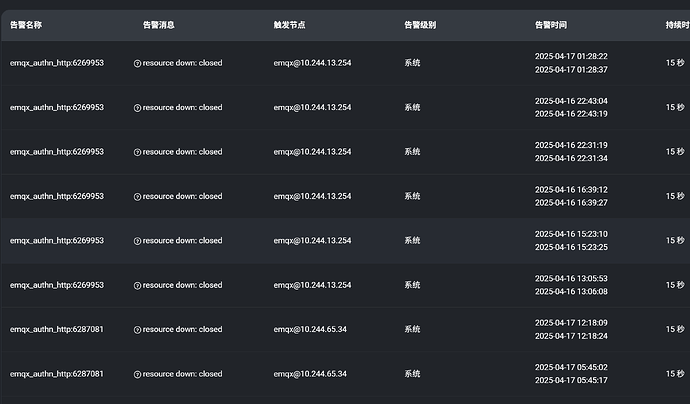
Task: Click the timestamp 2025-04-16 15:23:25
Action: (x=571, y=247)
